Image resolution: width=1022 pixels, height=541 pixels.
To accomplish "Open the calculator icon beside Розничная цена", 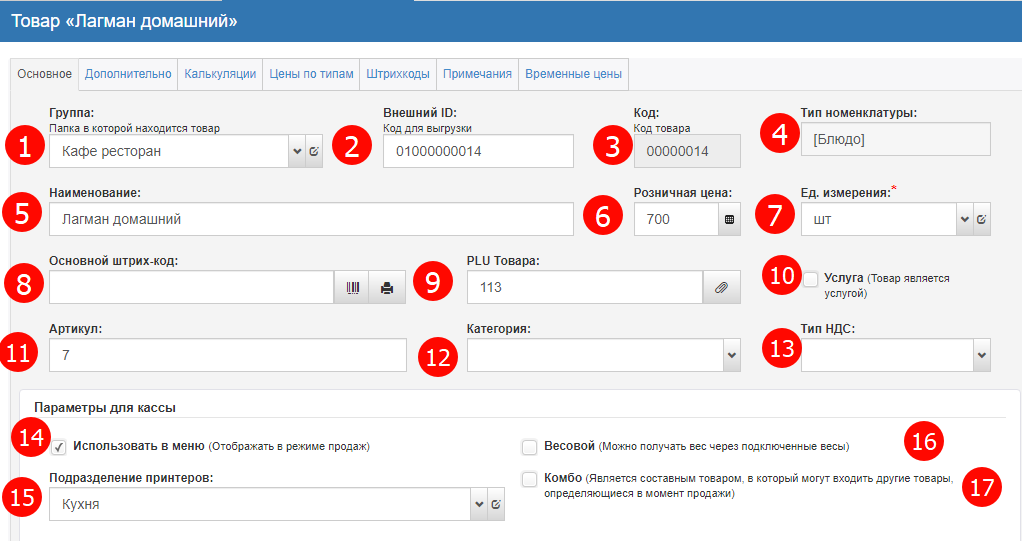I will point(729,220).
